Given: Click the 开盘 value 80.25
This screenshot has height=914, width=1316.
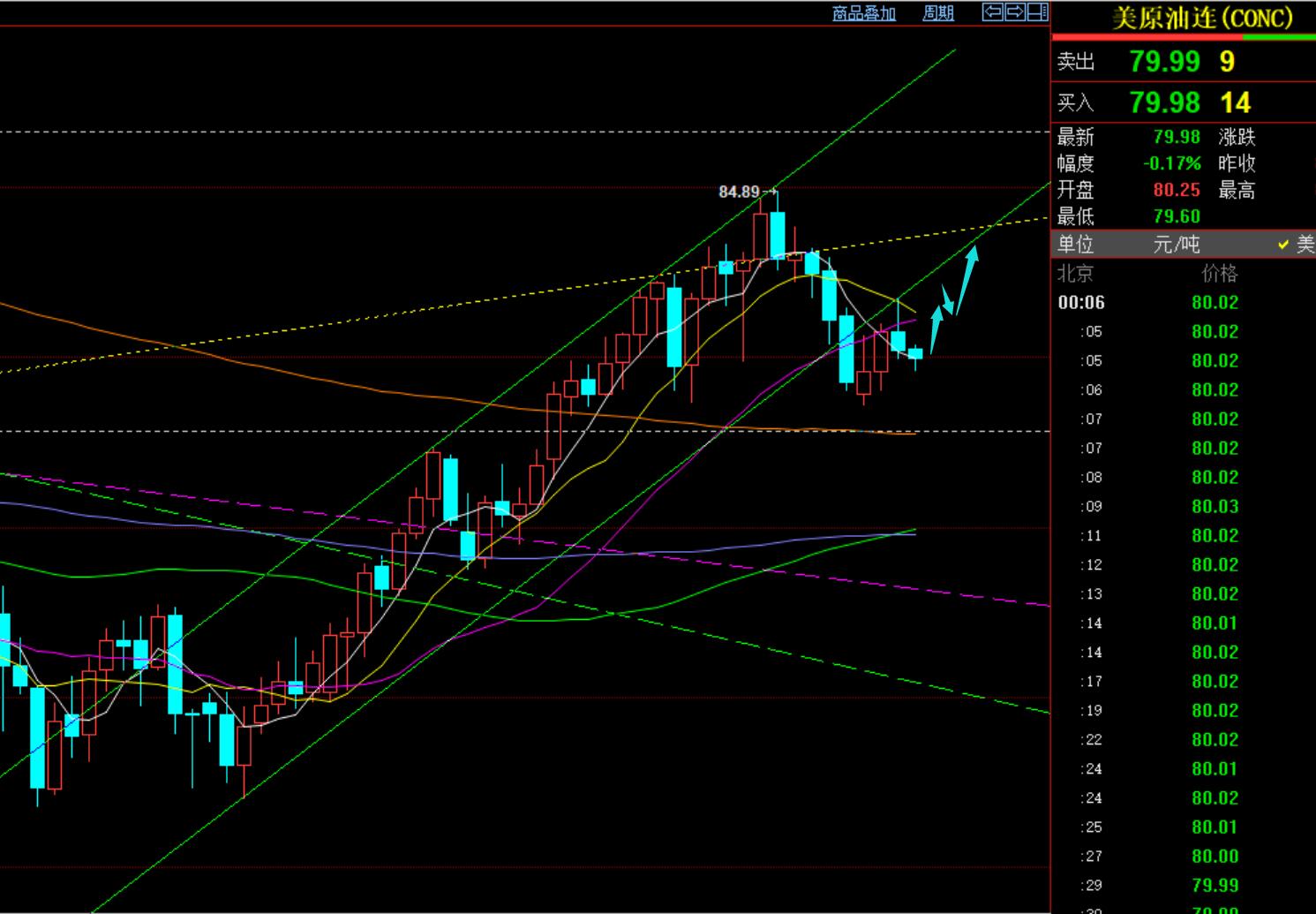Looking at the screenshot, I should pyautogui.click(x=1176, y=190).
